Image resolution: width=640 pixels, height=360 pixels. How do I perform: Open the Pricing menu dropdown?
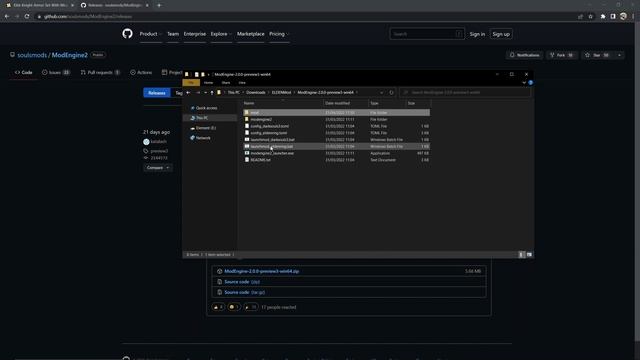coord(279,34)
